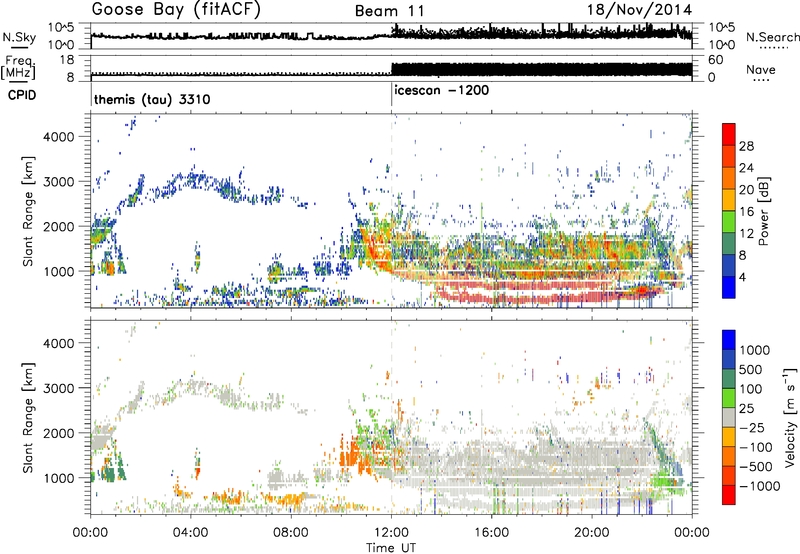Click the '3000' tick of velocity panel
The height and width of the screenshot is (554, 800).
point(58,388)
